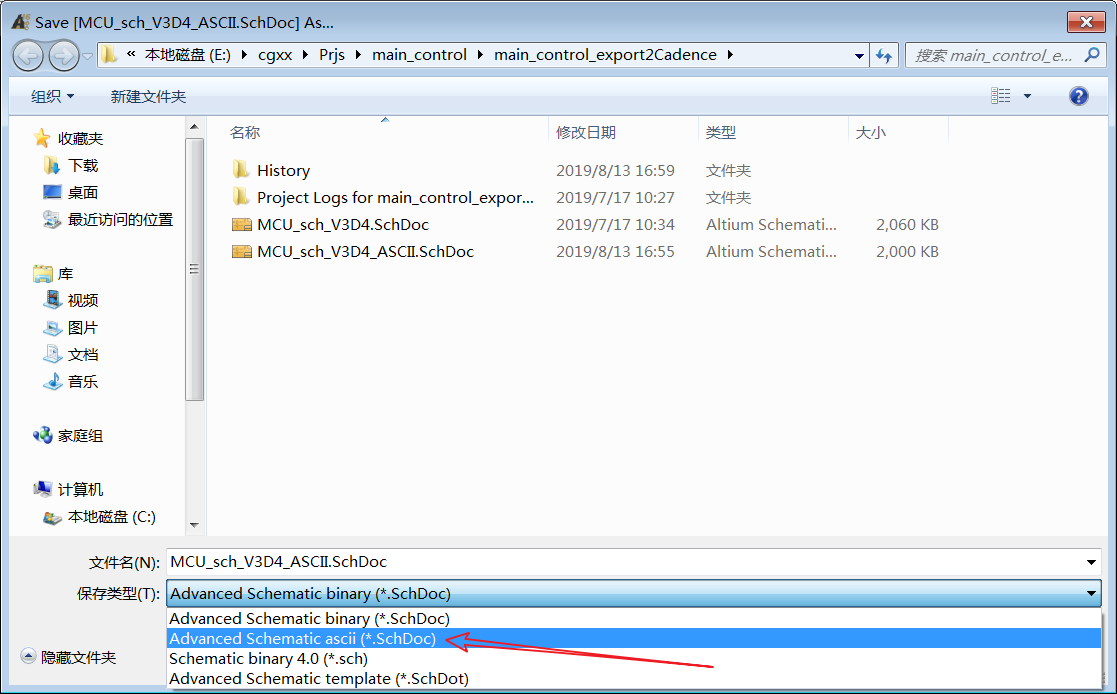The image size is (1117, 694).
Task: Click main_control_export2Cadence in address path
Action: click(x=606, y=55)
